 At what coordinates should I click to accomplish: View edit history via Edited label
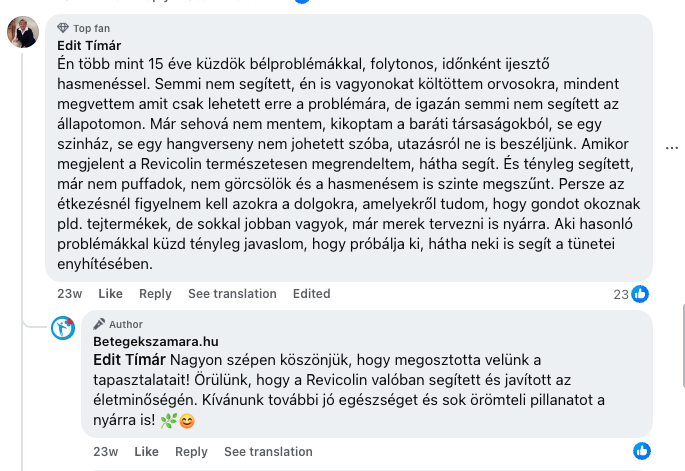(311, 293)
